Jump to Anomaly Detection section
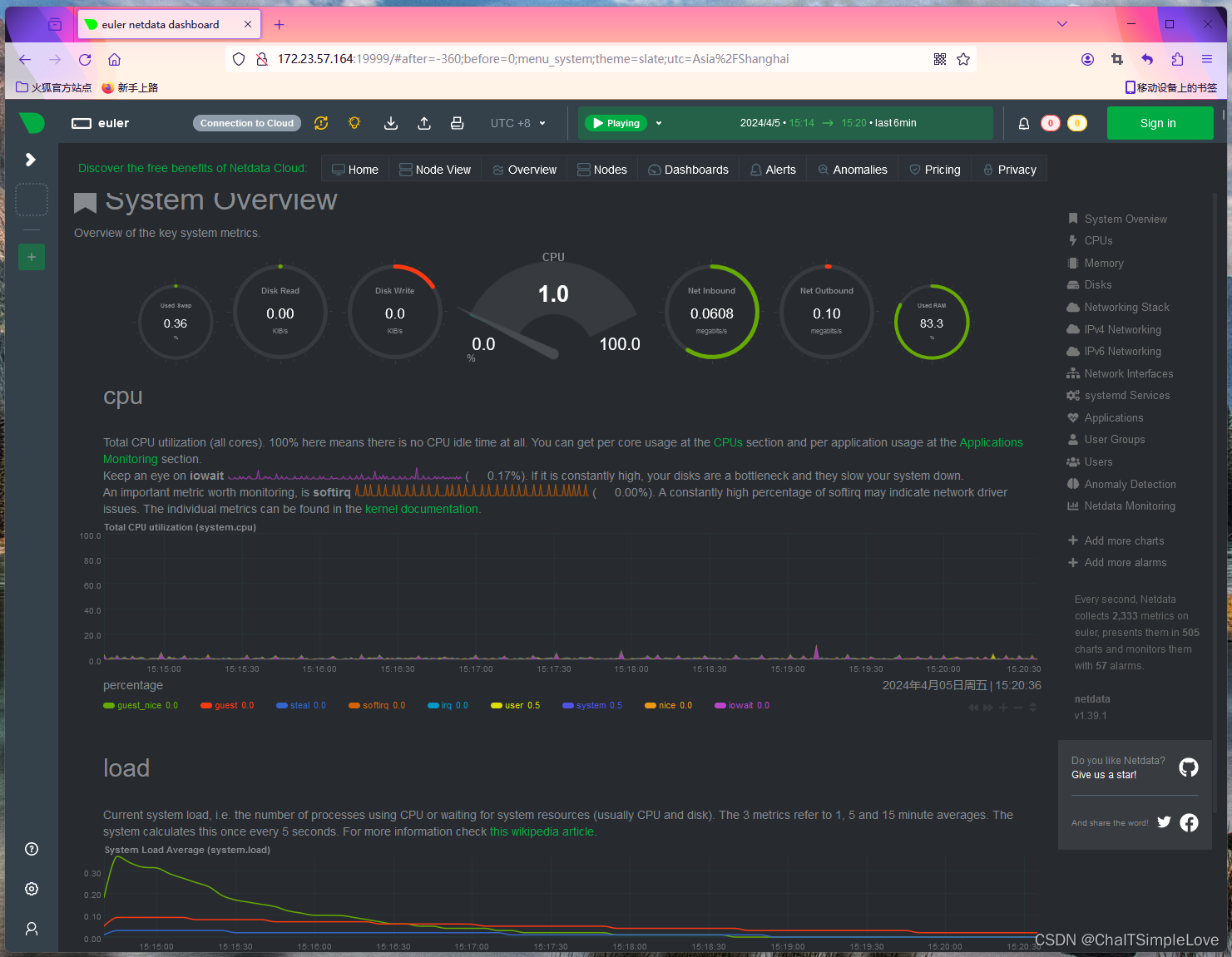The width and height of the screenshot is (1232, 957). click(x=1122, y=484)
